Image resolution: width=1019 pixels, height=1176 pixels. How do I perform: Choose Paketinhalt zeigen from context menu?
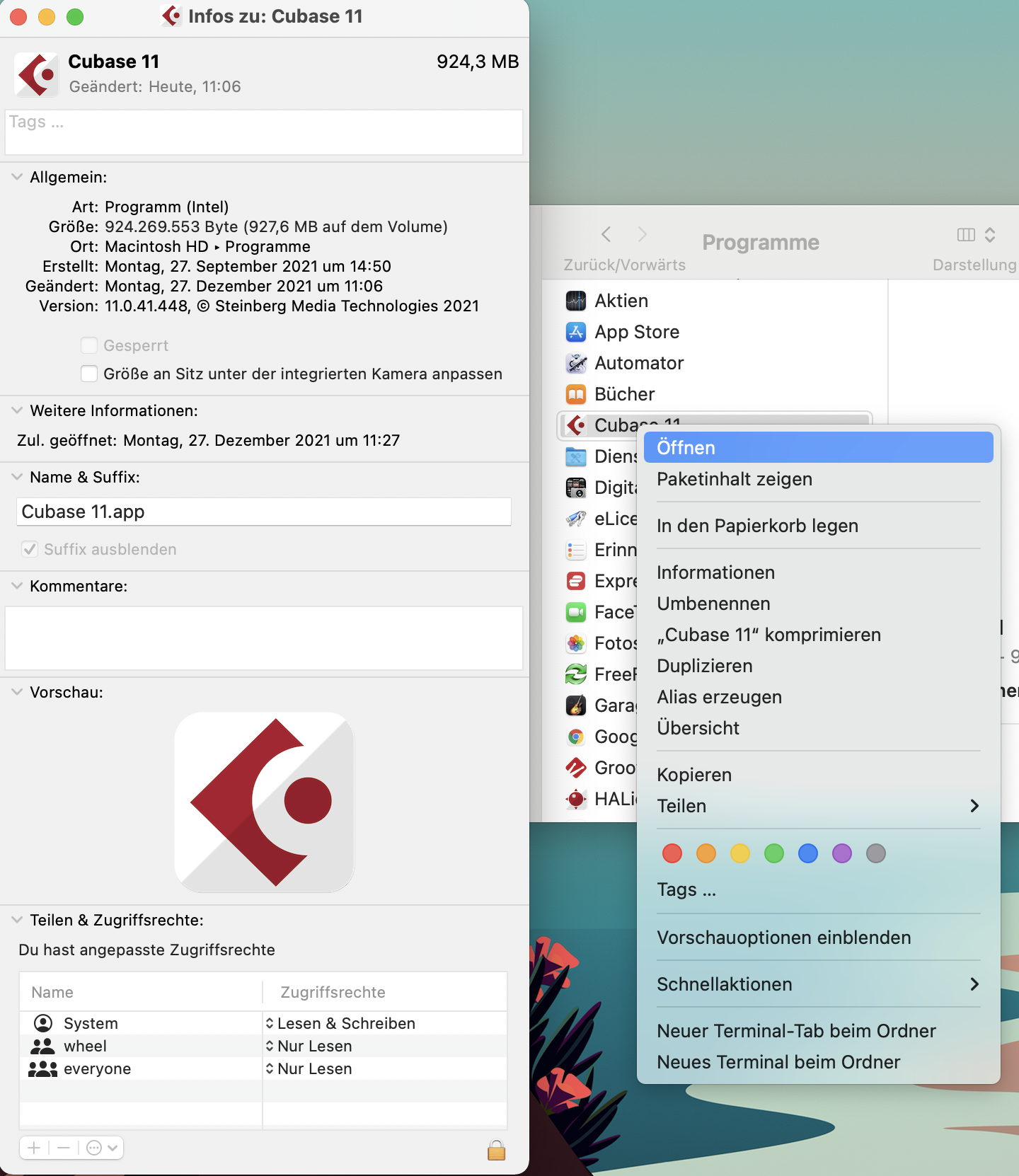coord(734,479)
